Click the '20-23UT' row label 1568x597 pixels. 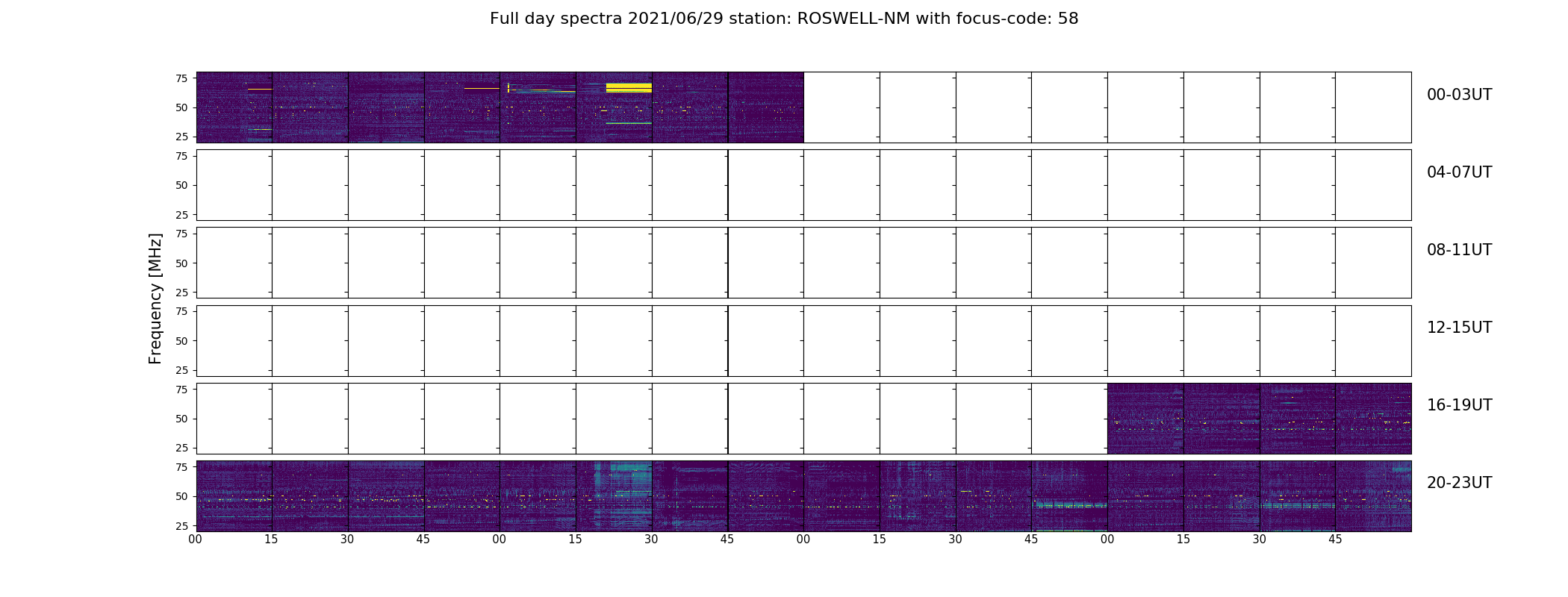coord(1459,483)
